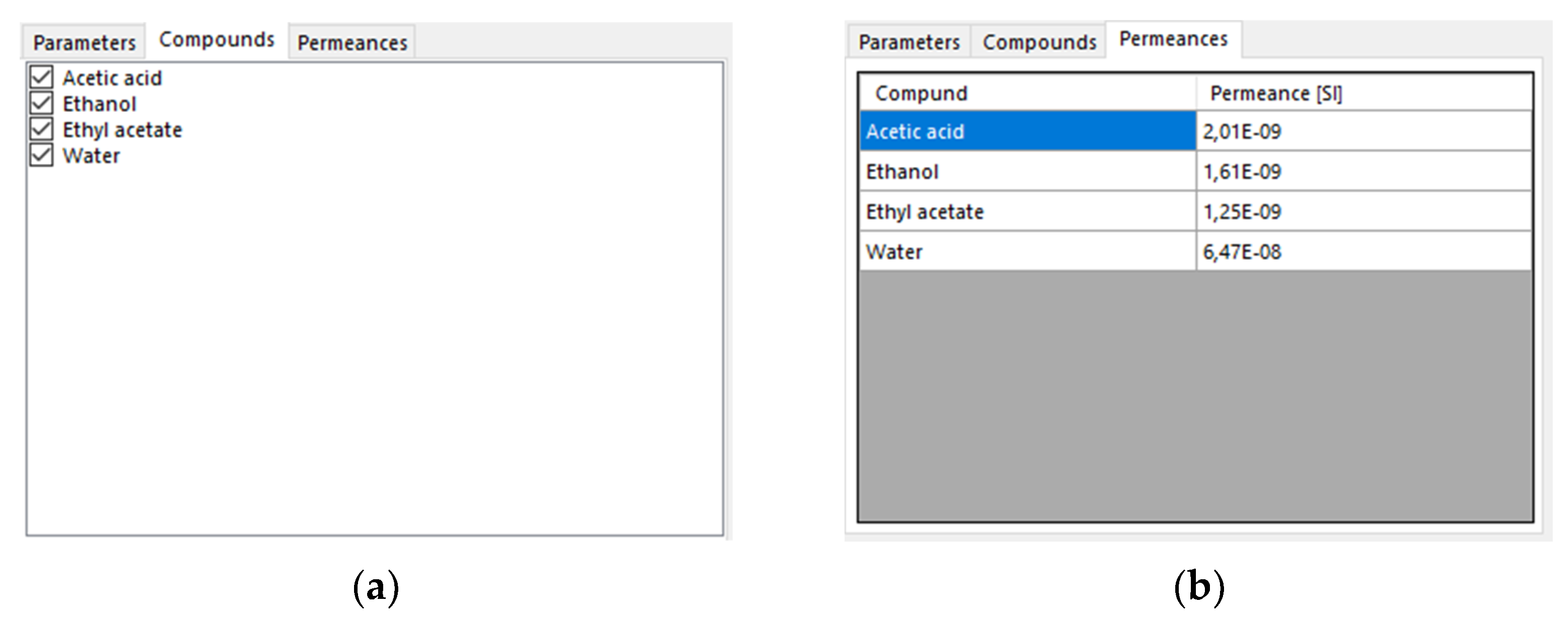The image size is (1568, 617).
Task: Select the highlighted Acetic acid table row
Action: tap(1027, 131)
